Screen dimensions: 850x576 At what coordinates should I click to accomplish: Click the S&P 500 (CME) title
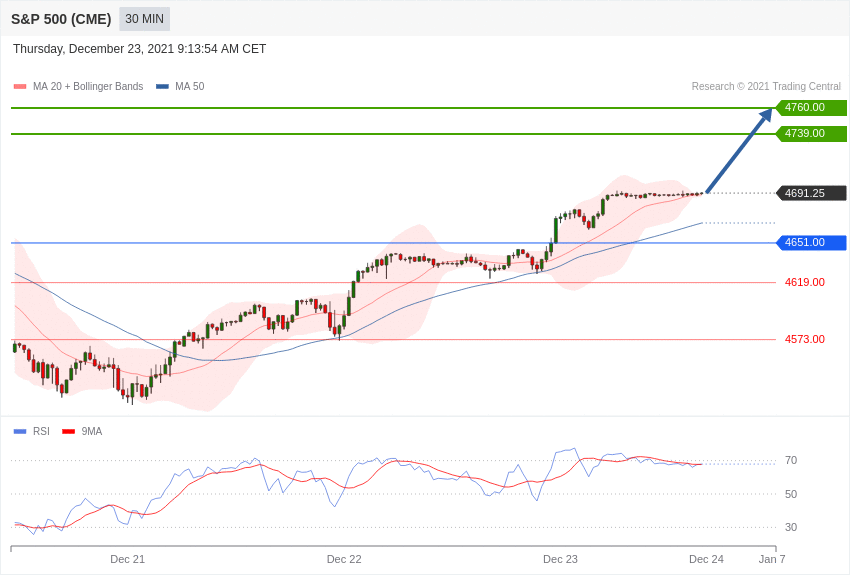61,19
